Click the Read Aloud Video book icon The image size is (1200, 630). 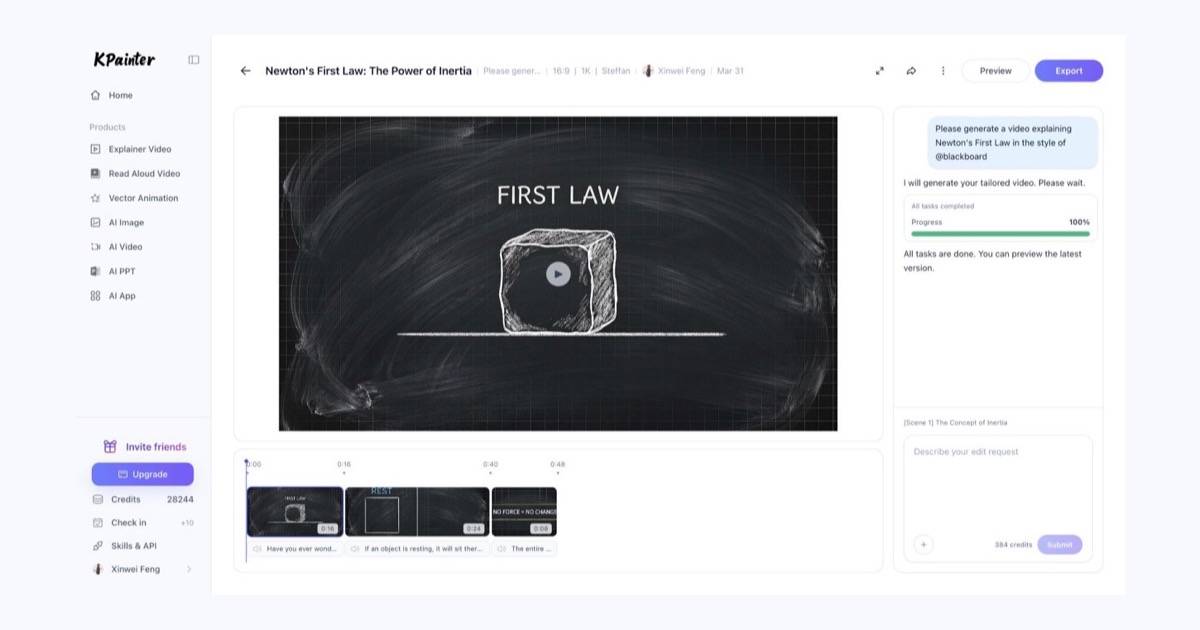95,173
